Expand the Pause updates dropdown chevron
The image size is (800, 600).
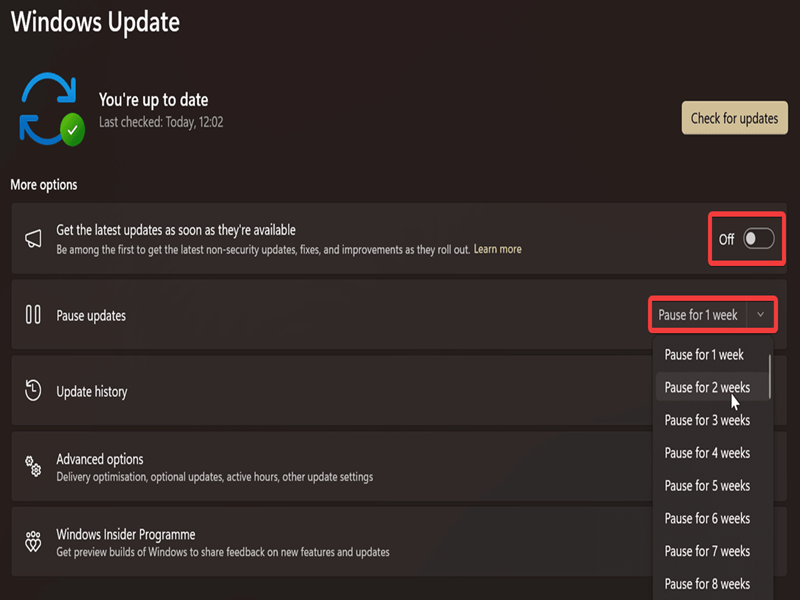click(761, 315)
